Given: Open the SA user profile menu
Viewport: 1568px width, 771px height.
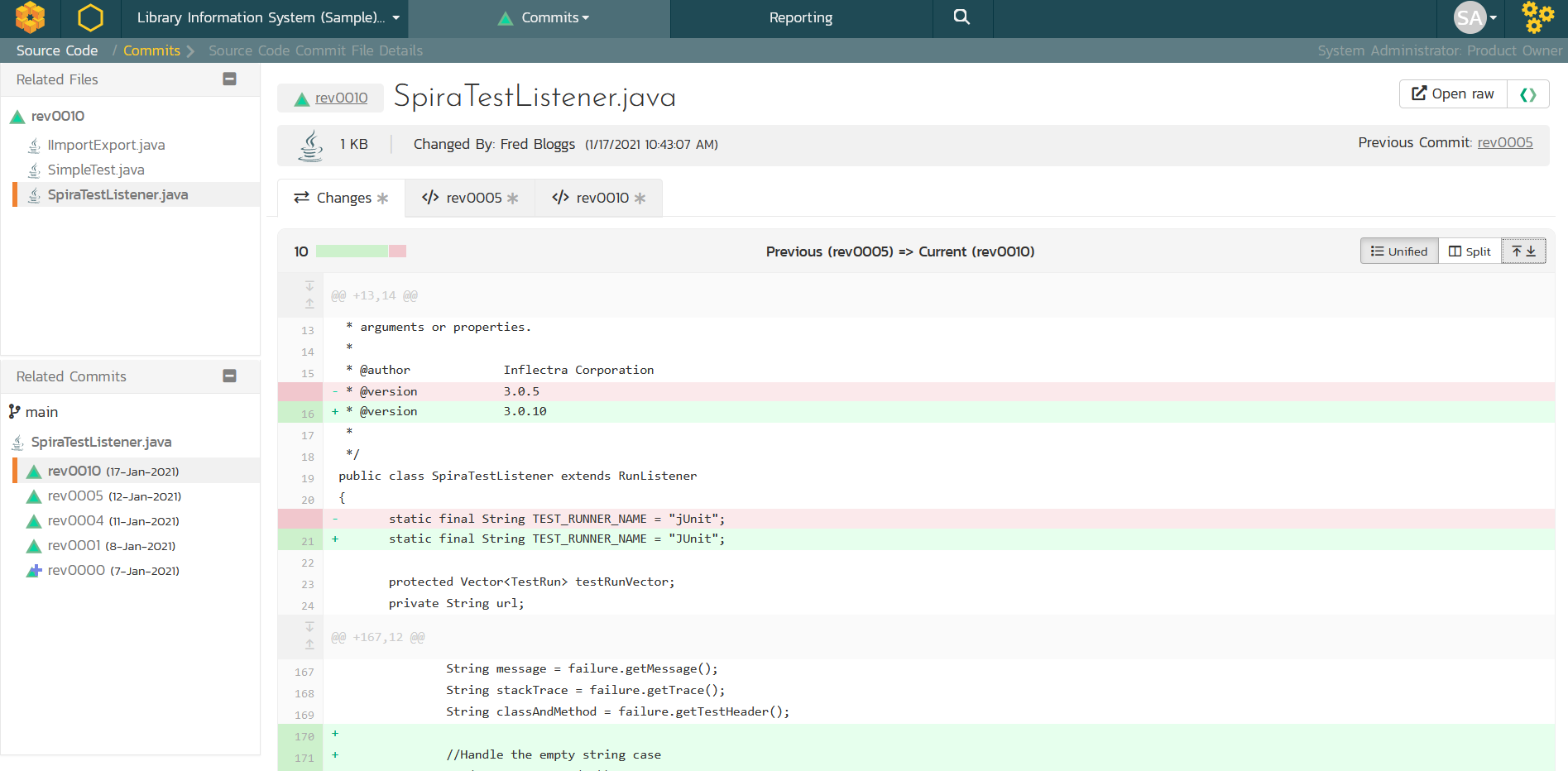Looking at the screenshot, I should tap(1475, 17).
